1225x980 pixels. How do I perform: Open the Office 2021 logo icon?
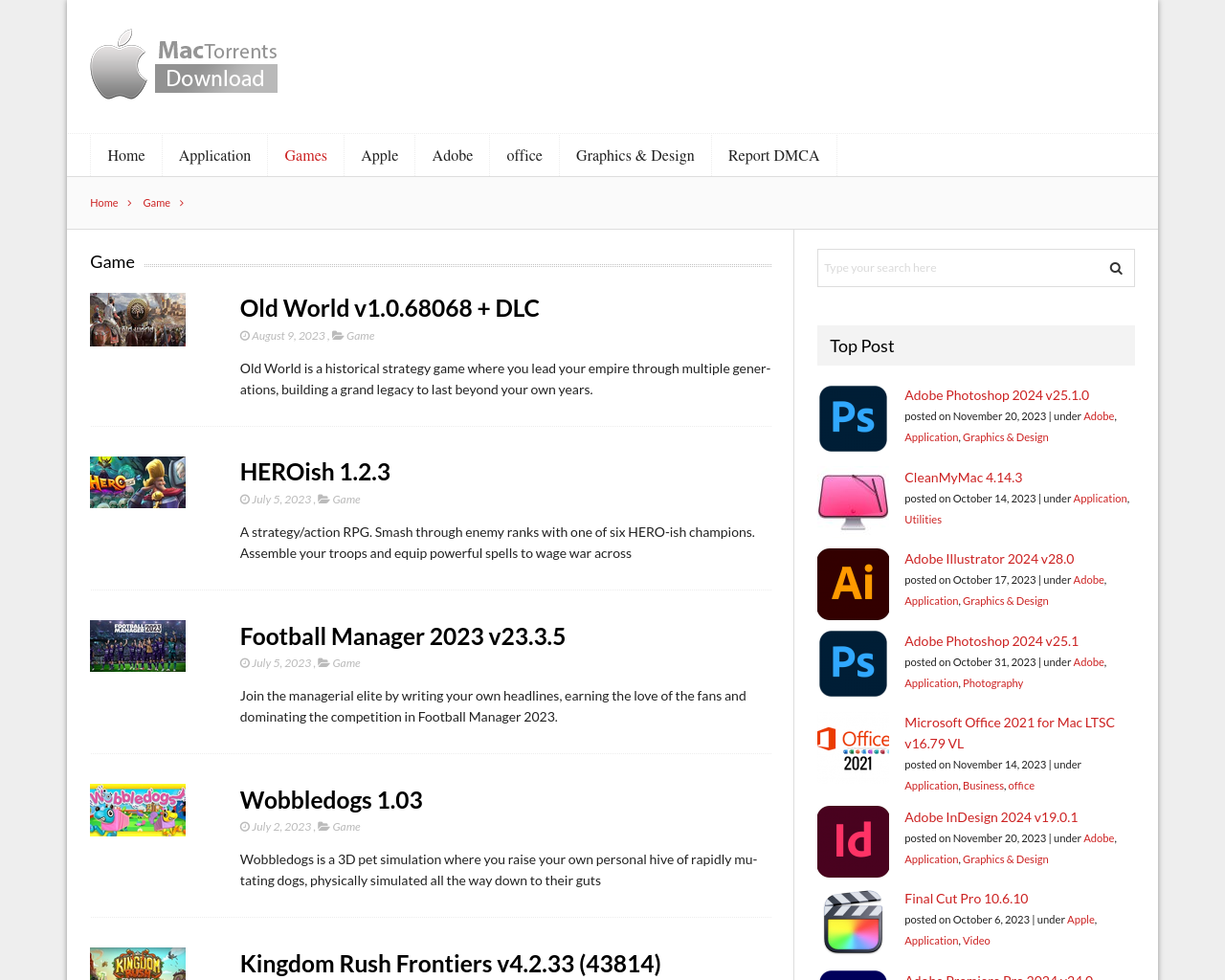[853, 748]
